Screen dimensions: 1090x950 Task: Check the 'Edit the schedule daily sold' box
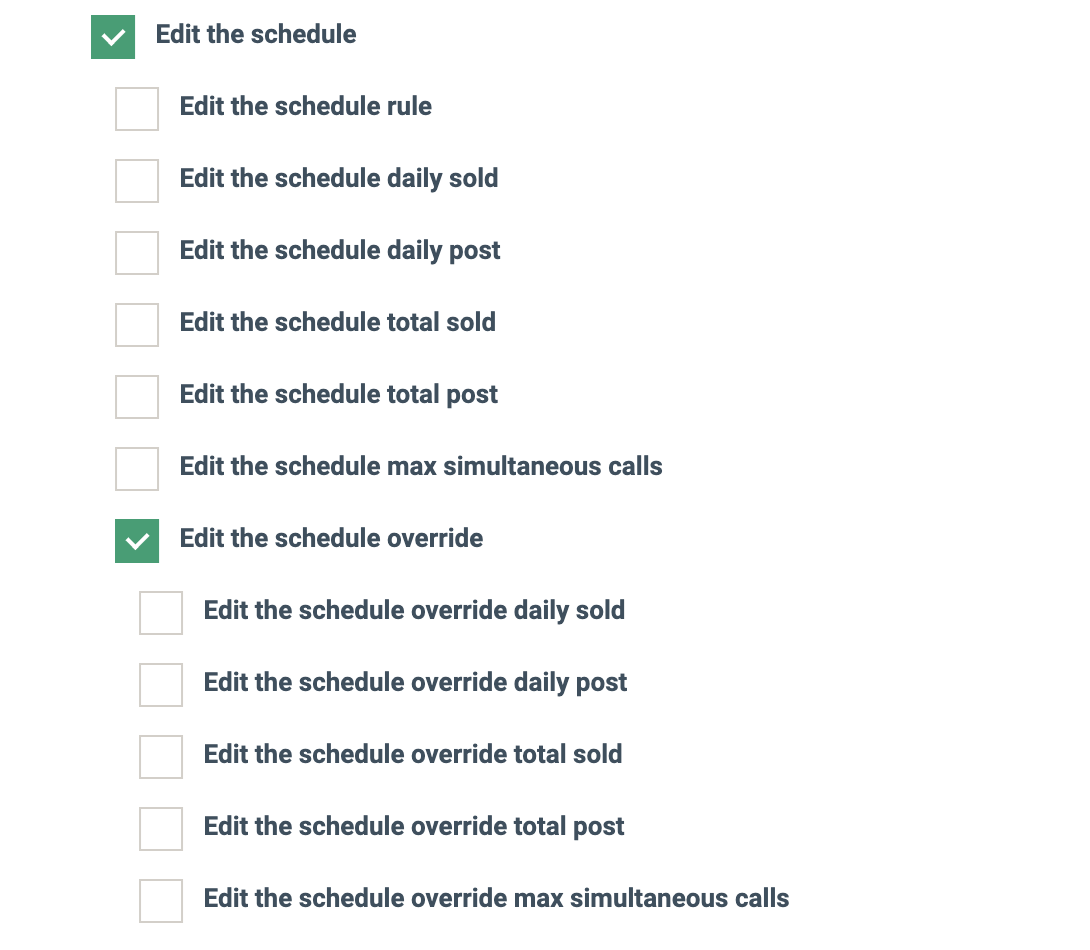point(137,181)
